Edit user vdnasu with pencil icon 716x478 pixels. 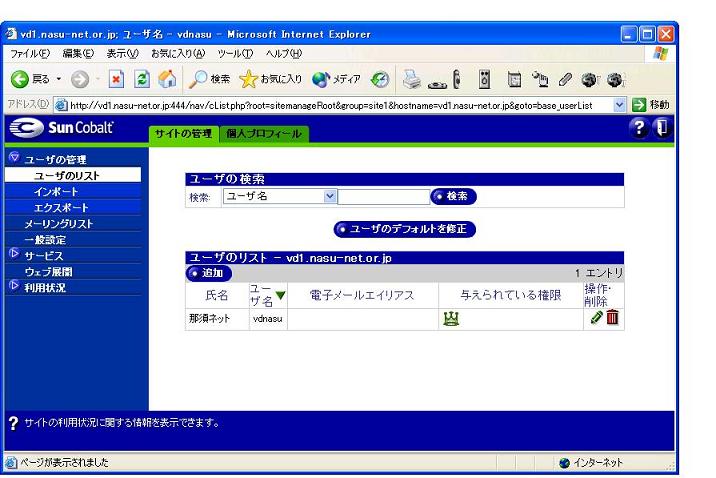coord(596,317)
